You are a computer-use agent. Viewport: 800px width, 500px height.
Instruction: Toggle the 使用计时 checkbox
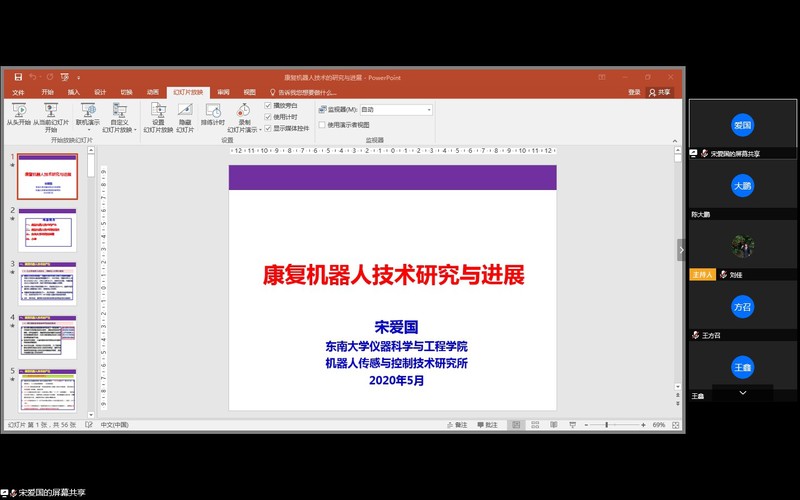(x=268, y=117)
